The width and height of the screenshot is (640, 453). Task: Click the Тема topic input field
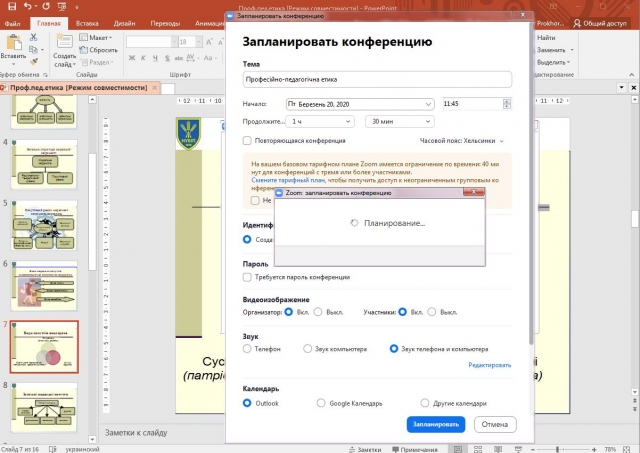point(377,79)
